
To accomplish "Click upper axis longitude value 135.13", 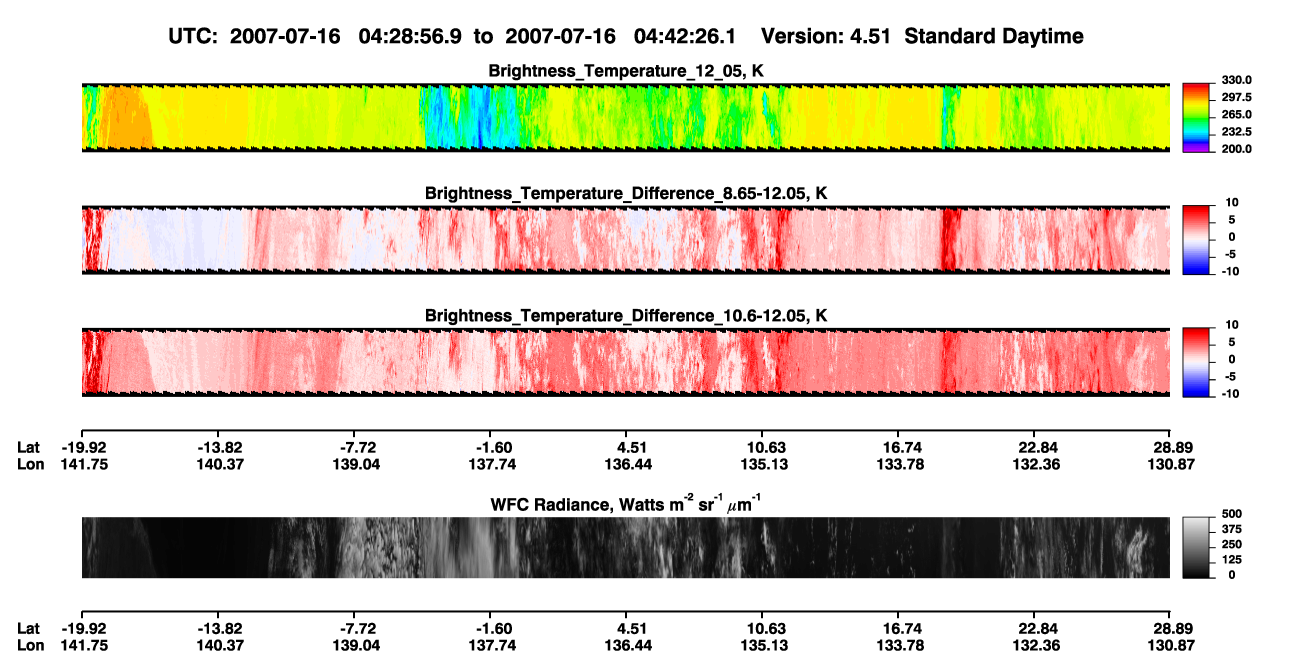I will pos(763,465).
